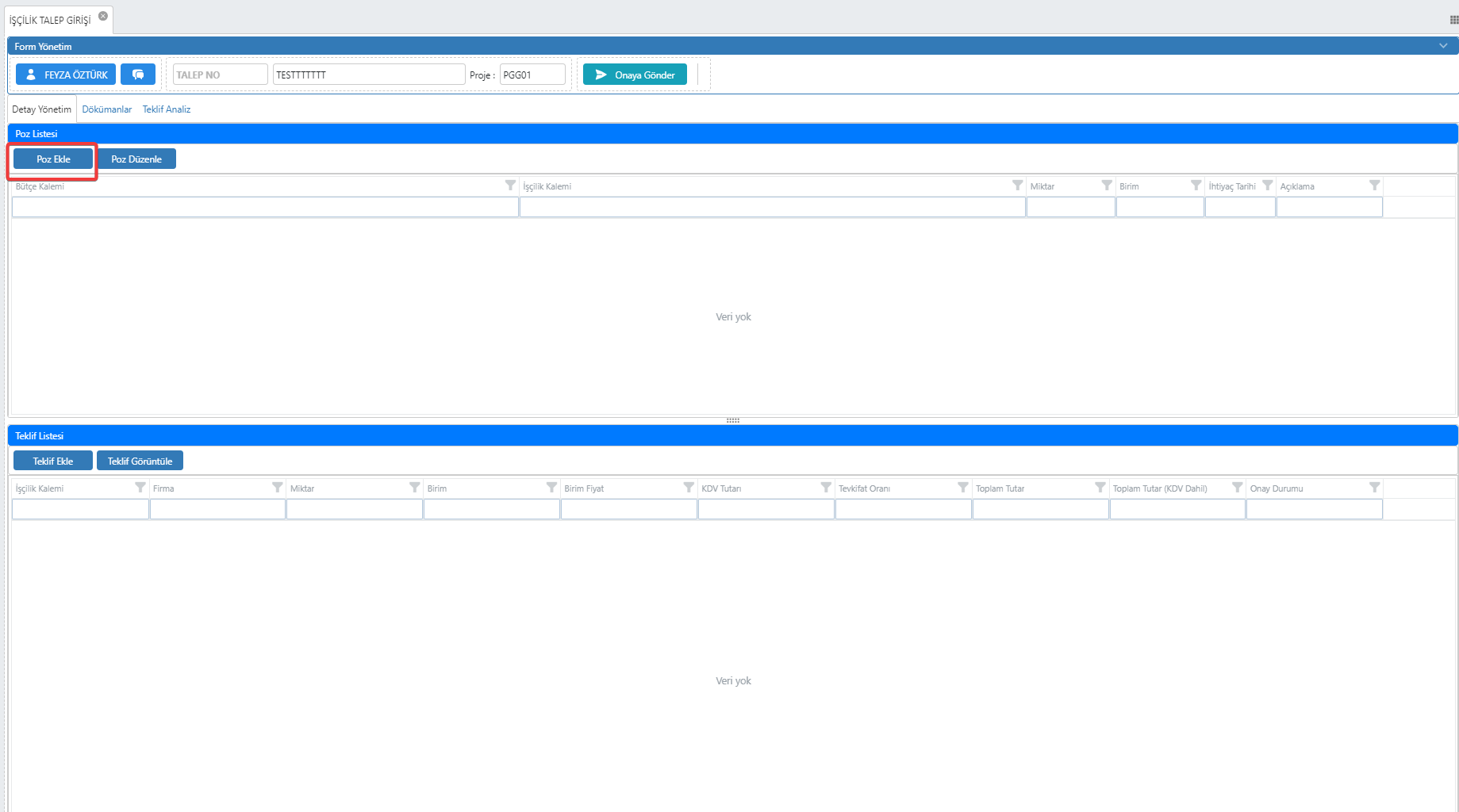Screen dimensions: 1459x812
Task: Open the Teklif Analiz tab
Action: point(167,109)
